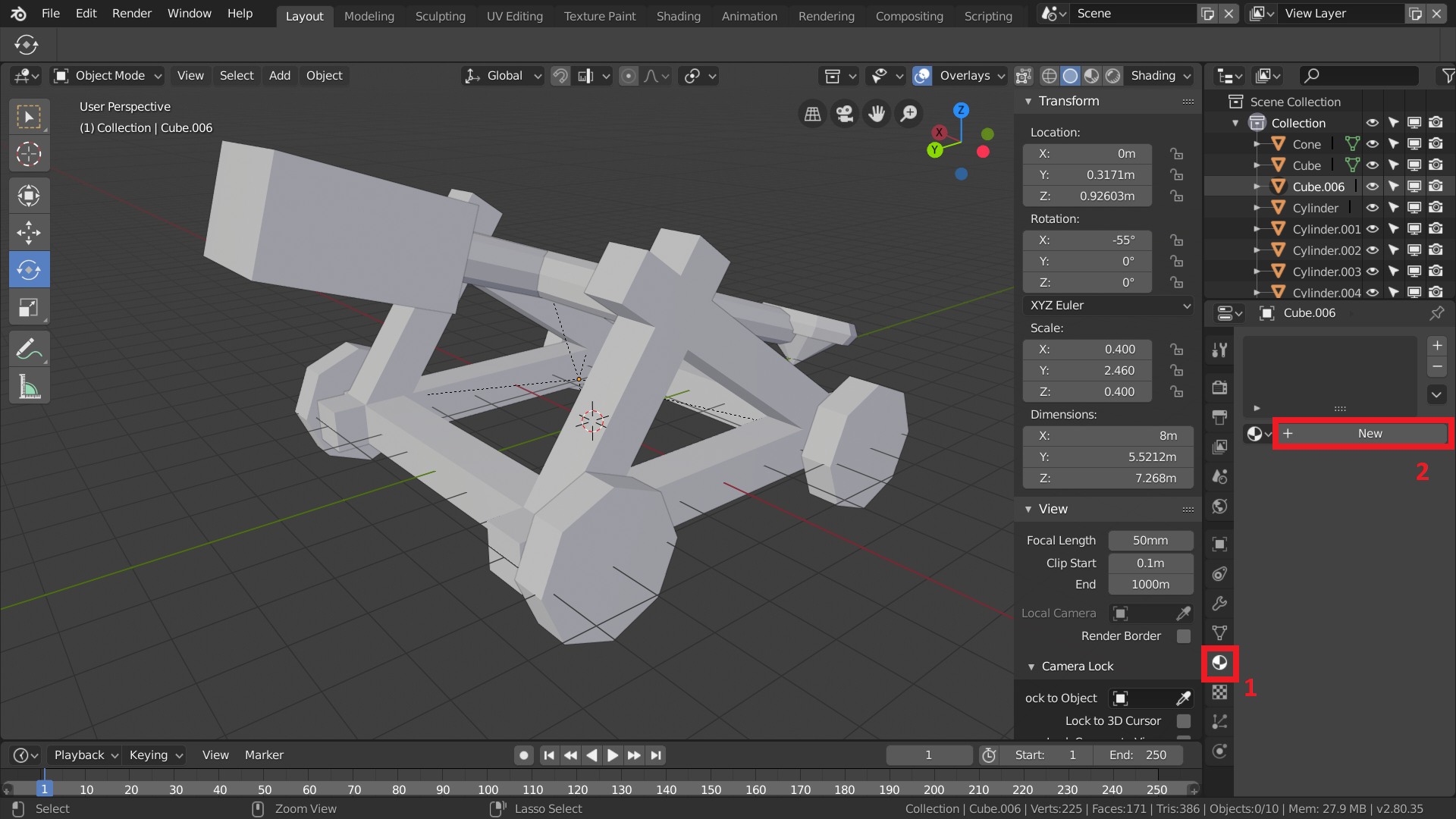1456x819 pixels.
Task: Toggle visibility eye of Cylinder
Action: pyautogui.click(x=1373, y=208)
